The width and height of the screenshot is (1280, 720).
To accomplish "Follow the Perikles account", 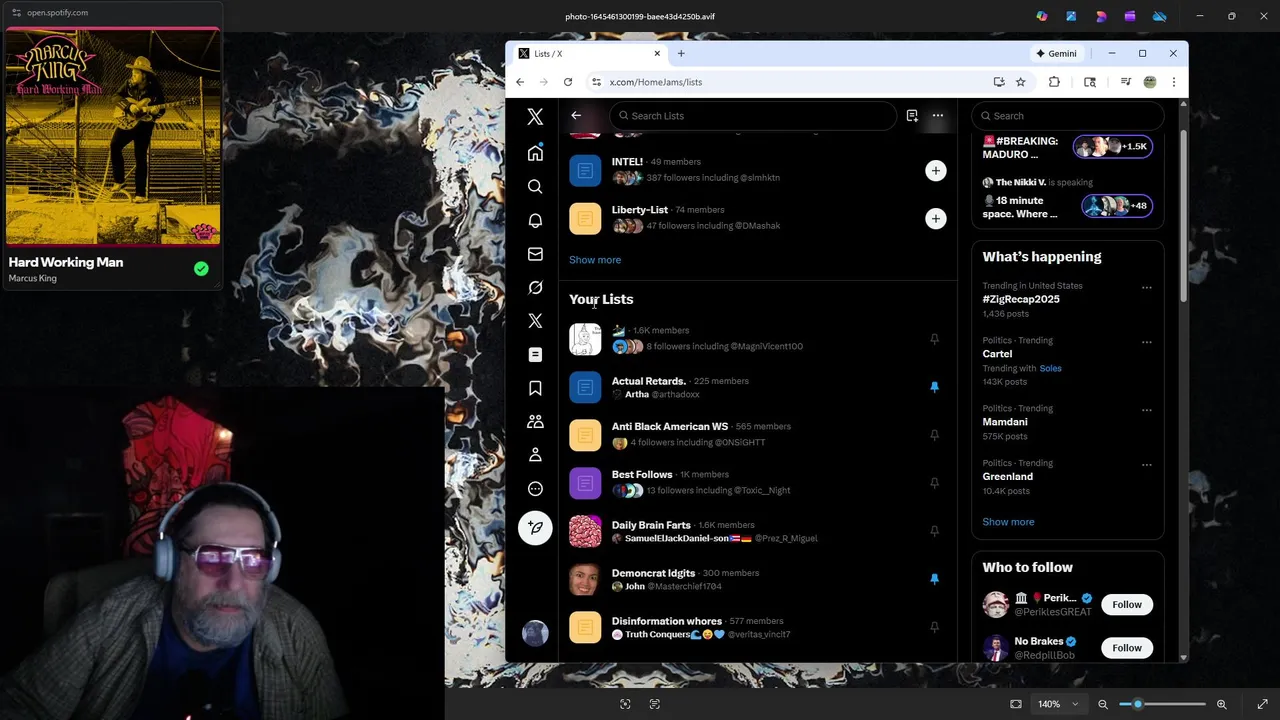I will 1127,604.
